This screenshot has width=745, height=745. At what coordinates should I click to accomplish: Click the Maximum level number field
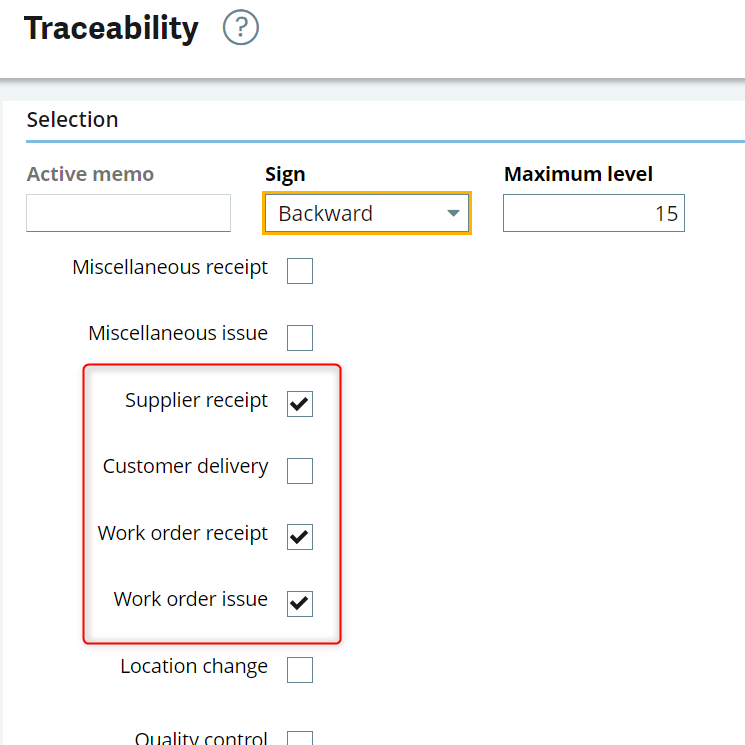coord(593,213)
